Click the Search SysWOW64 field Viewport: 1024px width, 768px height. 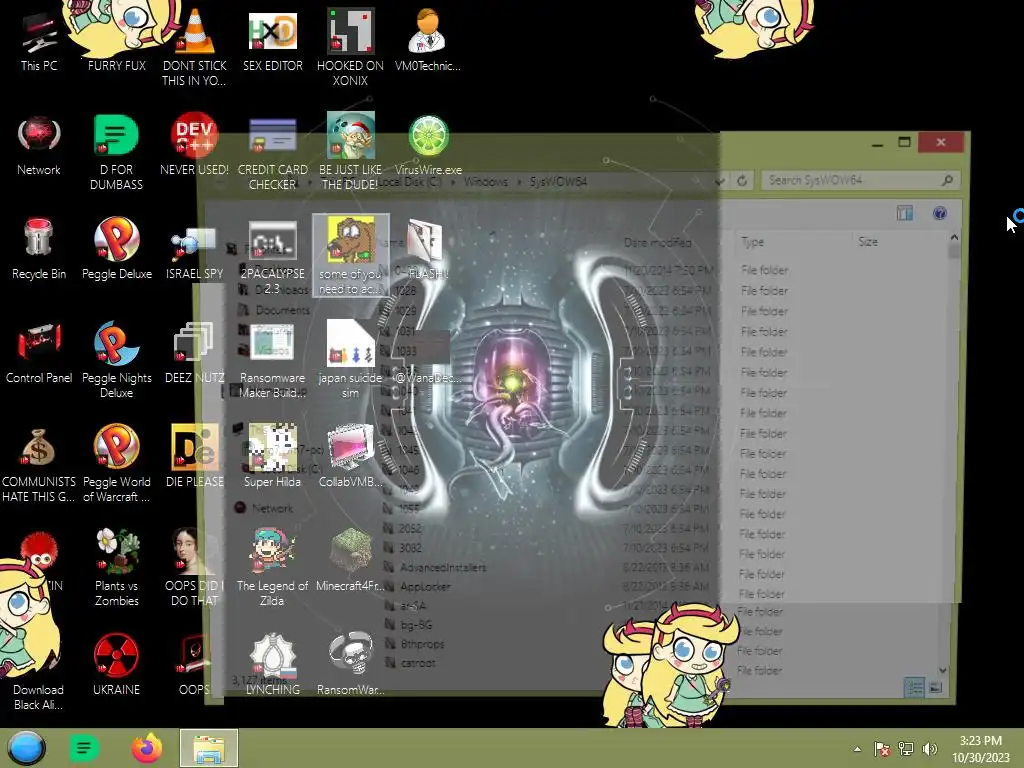[861, 180]
